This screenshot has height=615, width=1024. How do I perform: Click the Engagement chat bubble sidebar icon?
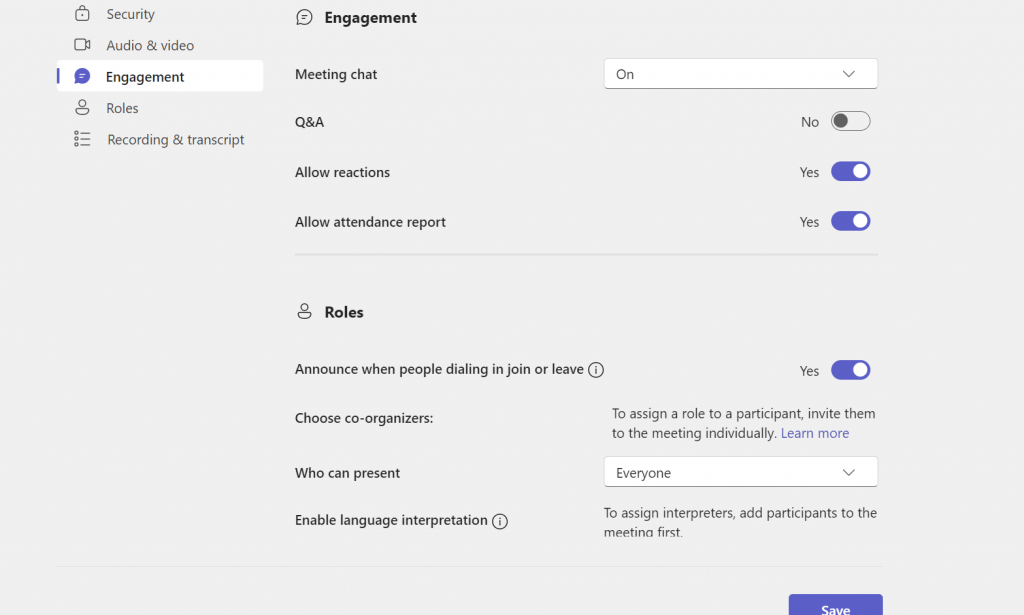coord(82,77)
